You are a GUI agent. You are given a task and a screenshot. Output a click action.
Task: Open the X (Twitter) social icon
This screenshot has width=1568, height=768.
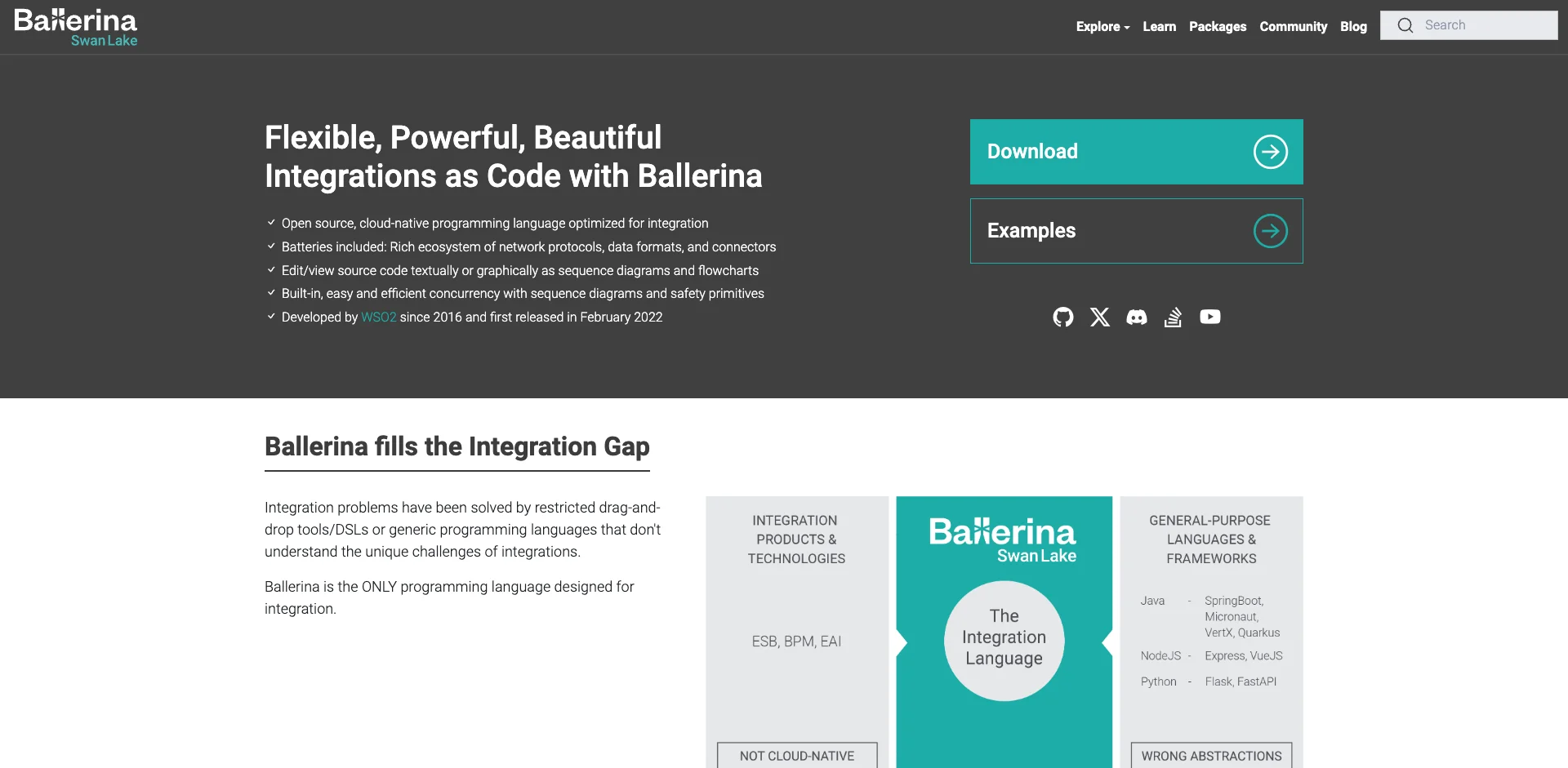coord(1100,317)
